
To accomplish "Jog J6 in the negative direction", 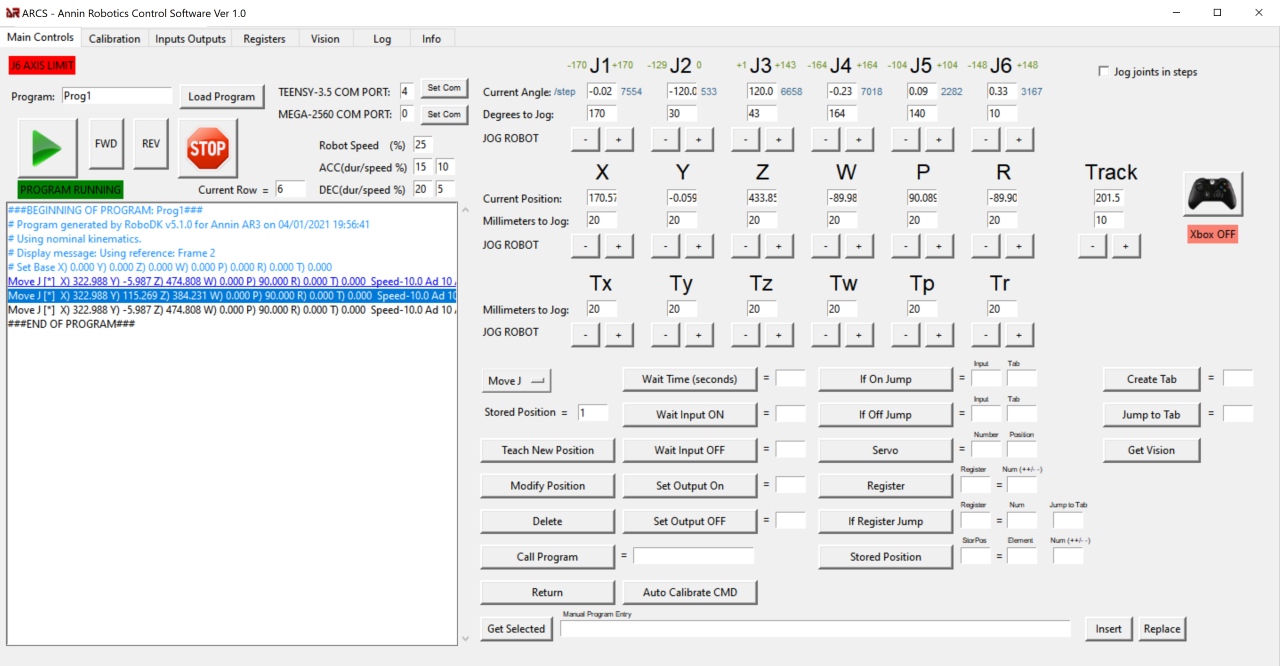I will click(x=985, y=139).
